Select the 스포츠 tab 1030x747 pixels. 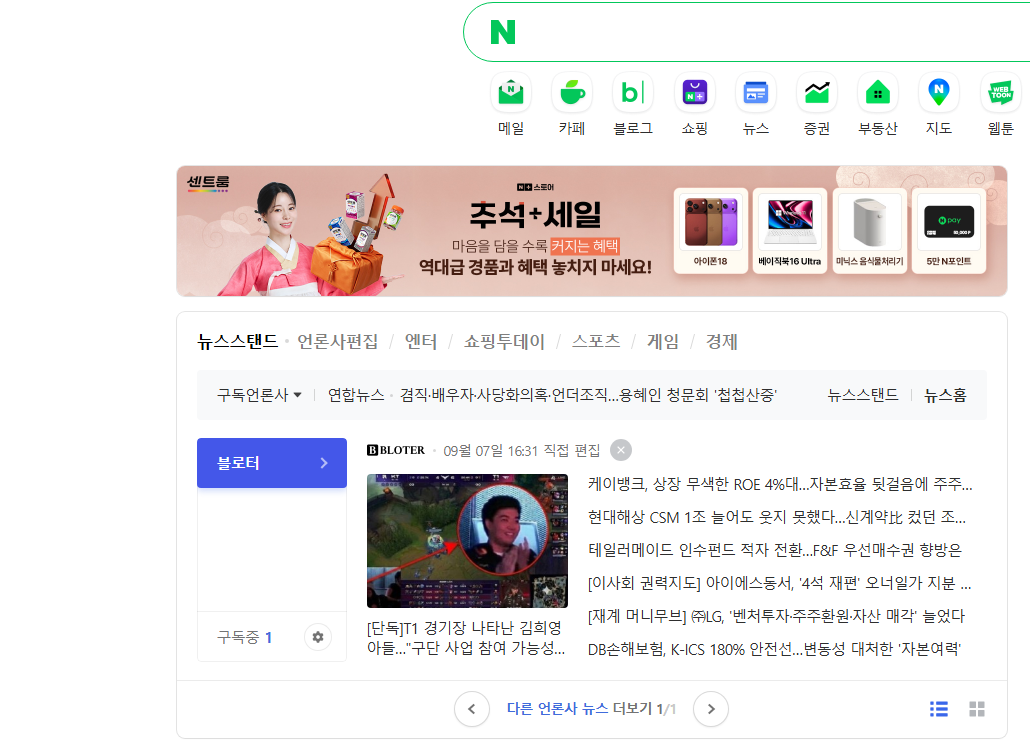tap(596, 342)
